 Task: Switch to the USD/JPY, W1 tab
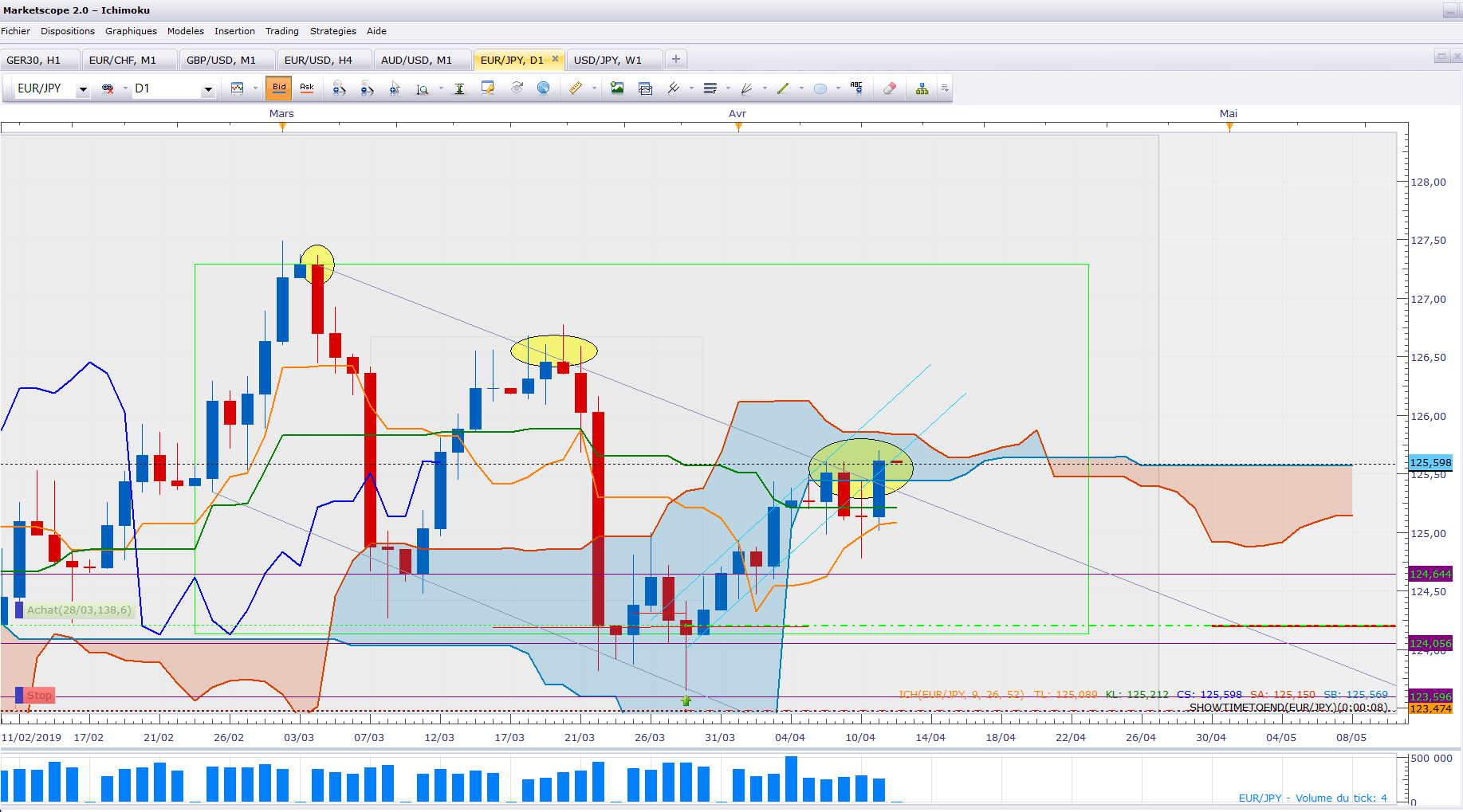[x=614, y=60]
